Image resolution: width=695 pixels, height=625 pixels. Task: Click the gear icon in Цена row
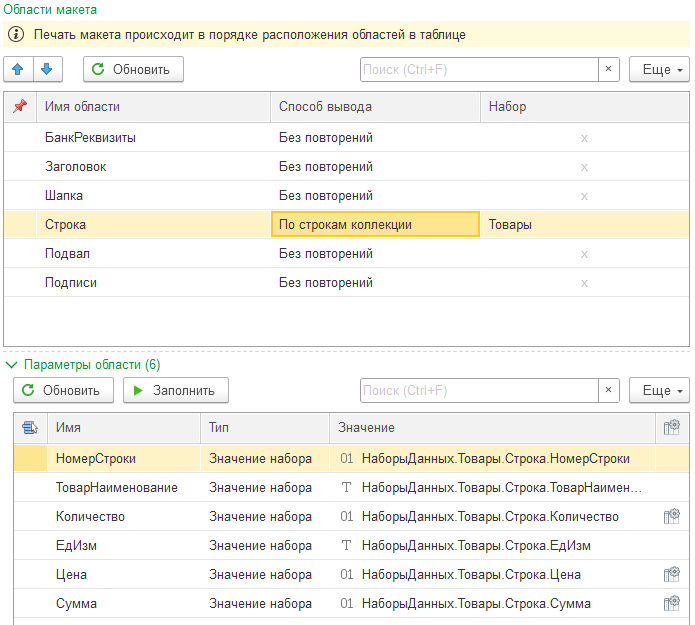(x=671, y=575)
